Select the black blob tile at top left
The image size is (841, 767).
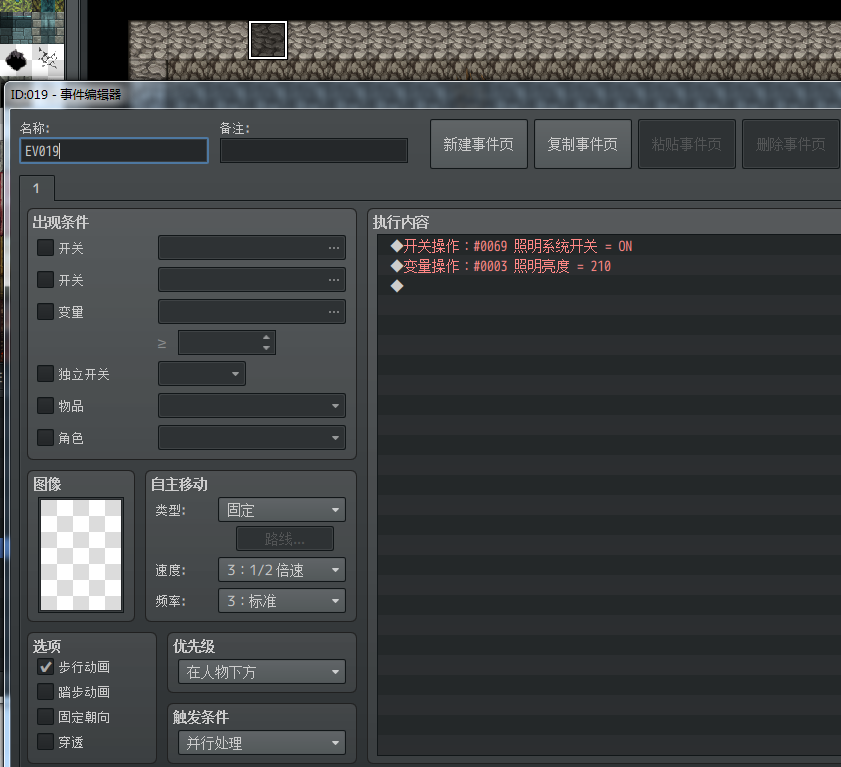click(x=16, y=60)
